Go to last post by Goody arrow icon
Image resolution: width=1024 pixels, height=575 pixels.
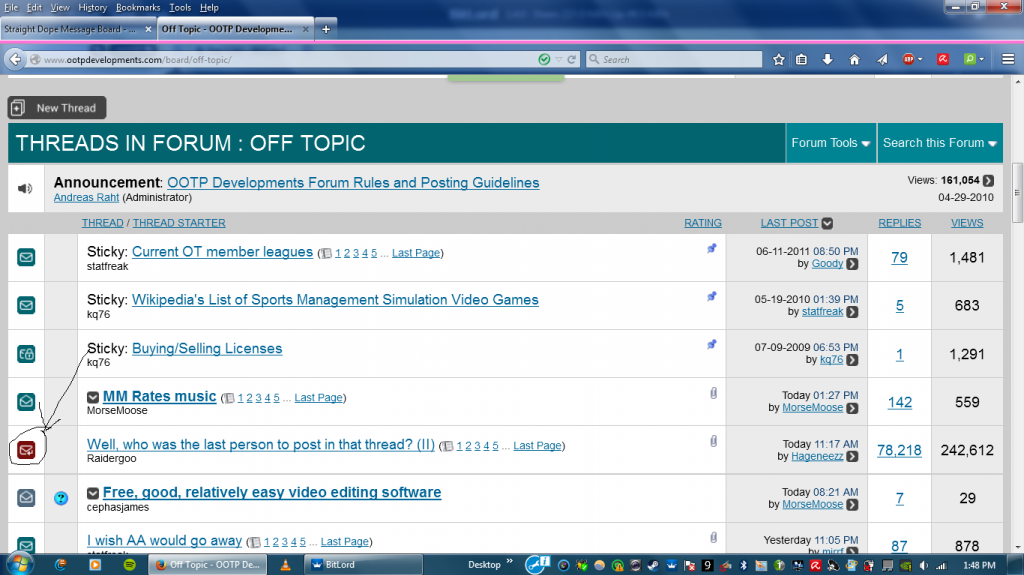click(x=852, y=264)
